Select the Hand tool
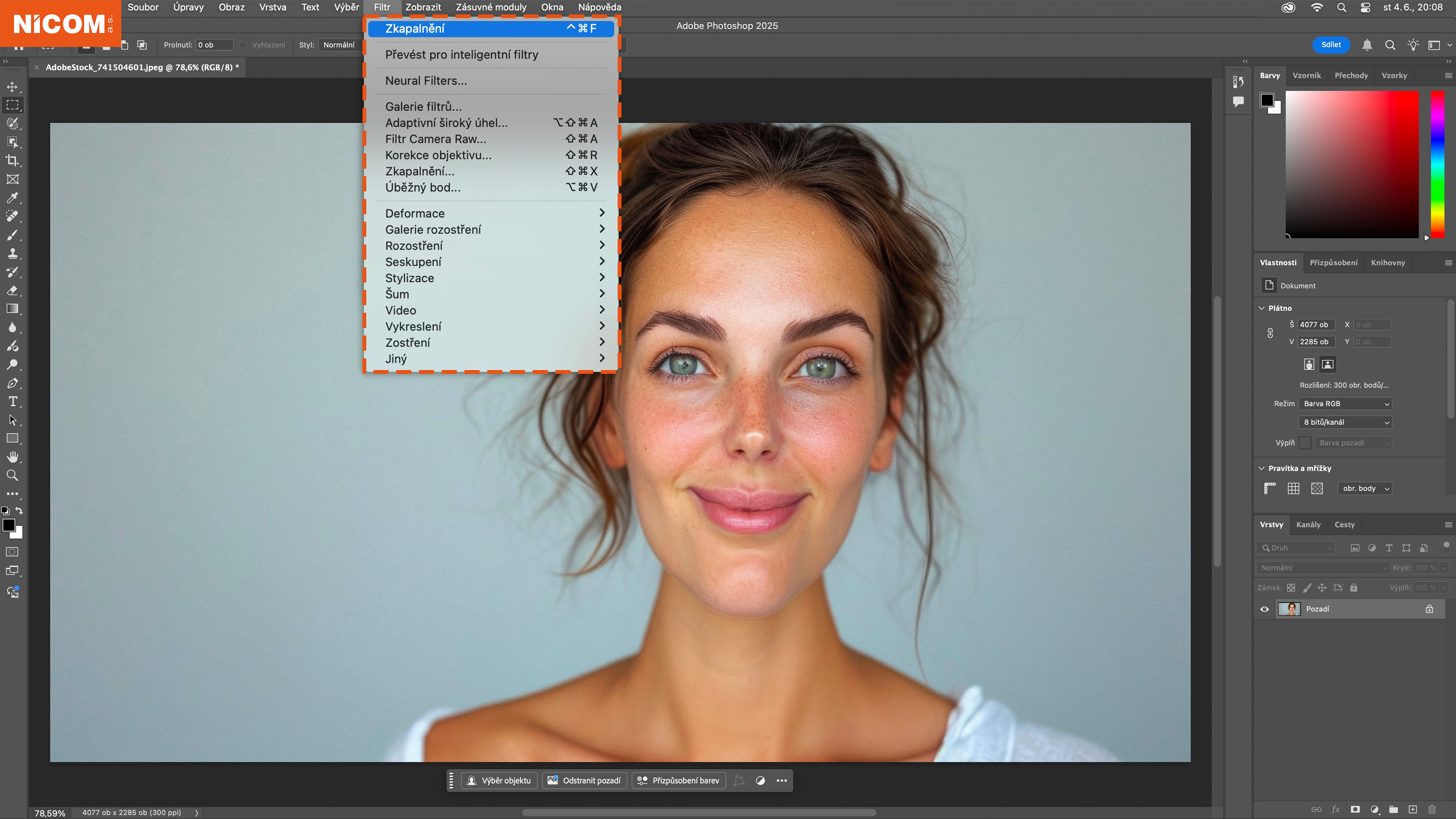 [13, 457]
